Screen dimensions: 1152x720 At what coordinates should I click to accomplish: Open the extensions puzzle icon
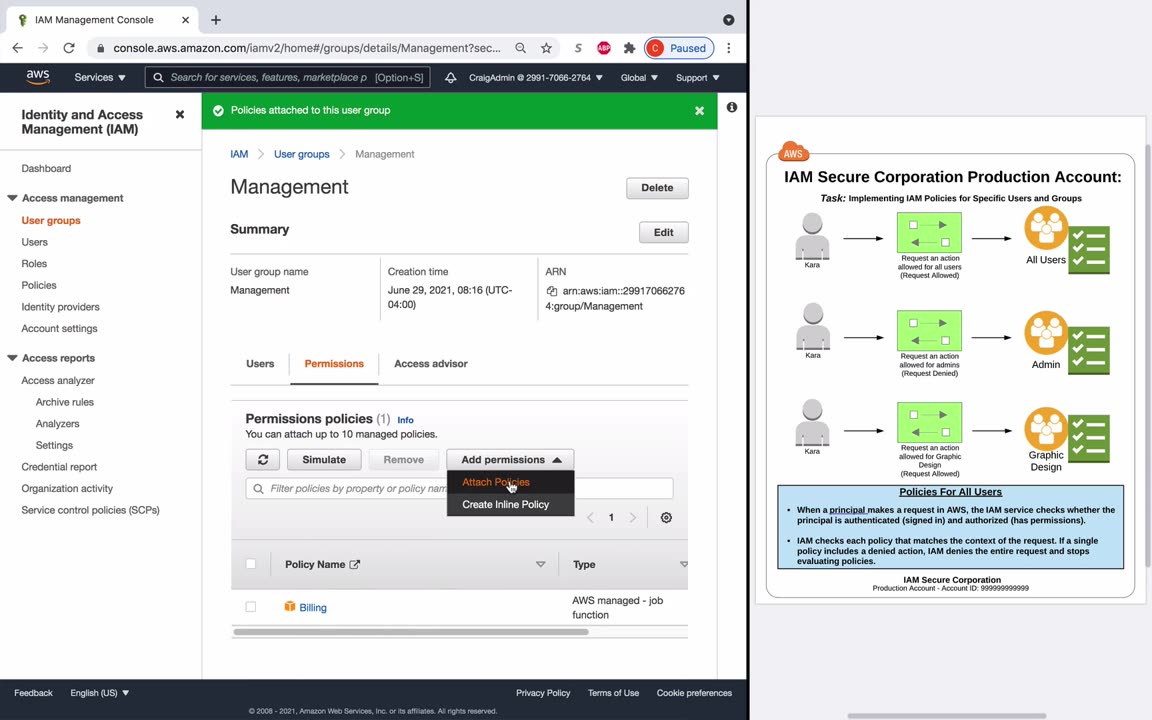[x=629, y=48]
